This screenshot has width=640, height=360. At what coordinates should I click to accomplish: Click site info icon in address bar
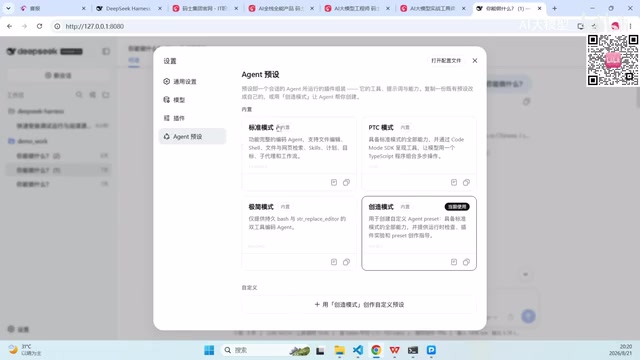[58, 26]
